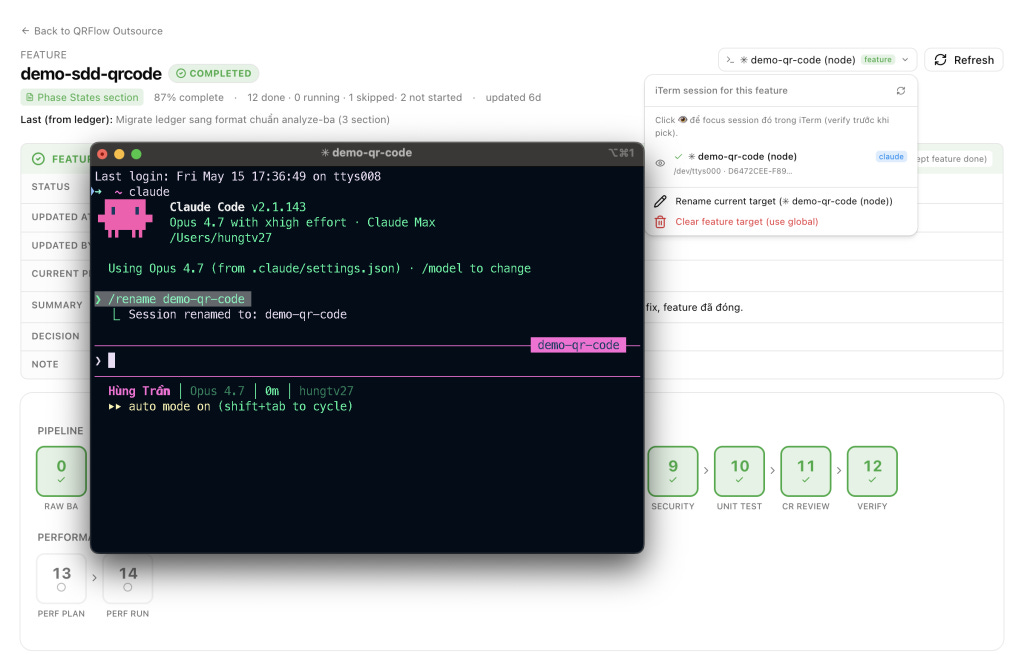Click the terminal prompt icon in session selector
1024x660 pixels.
[x=730, y=60]
